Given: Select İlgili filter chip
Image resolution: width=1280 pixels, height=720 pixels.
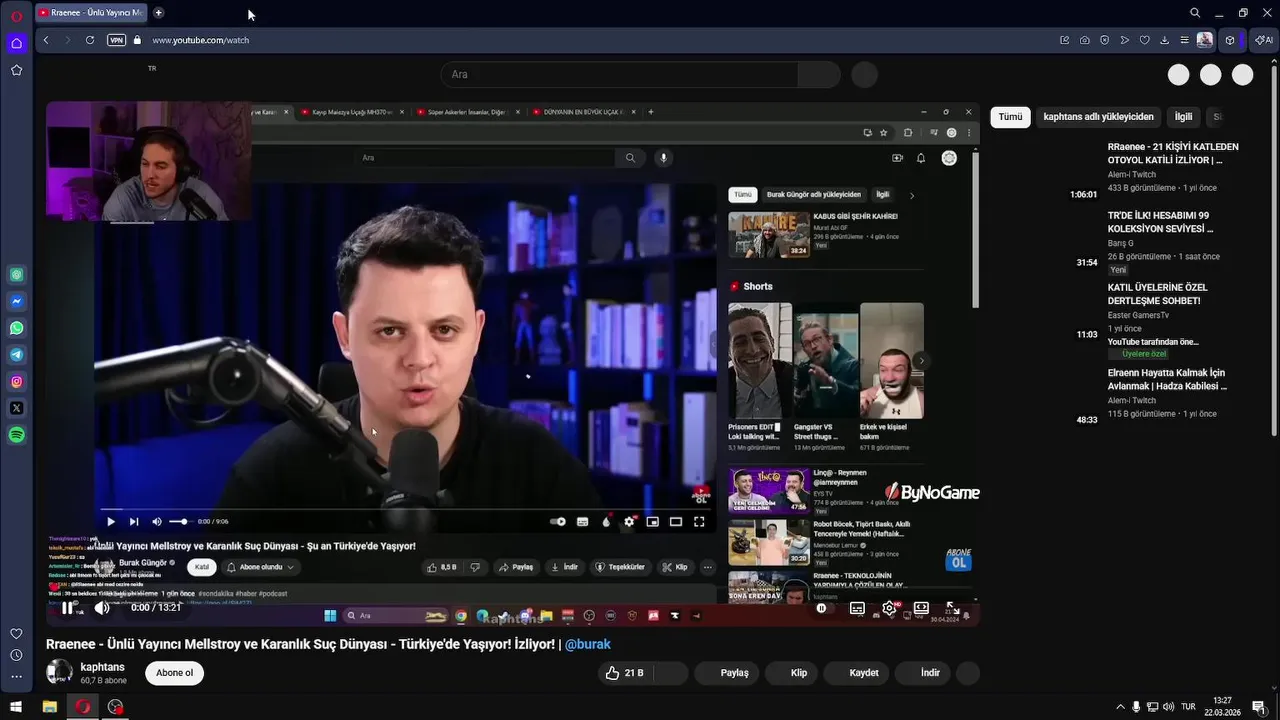Looking at the screenshot, I should pos(1183,117).
